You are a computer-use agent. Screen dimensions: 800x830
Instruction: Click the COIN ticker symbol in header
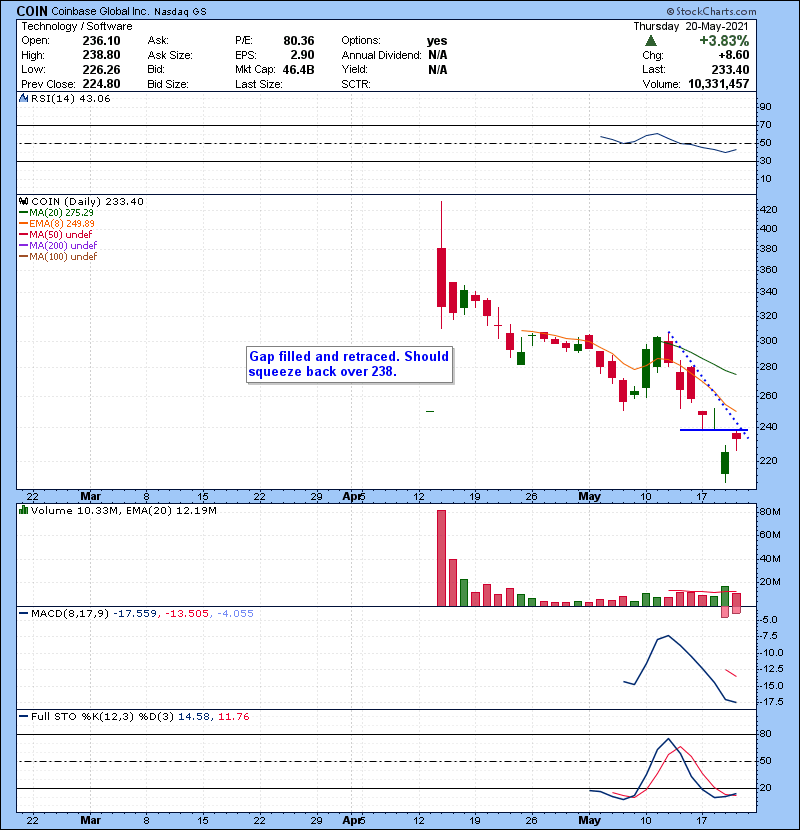tap(32, 11)
